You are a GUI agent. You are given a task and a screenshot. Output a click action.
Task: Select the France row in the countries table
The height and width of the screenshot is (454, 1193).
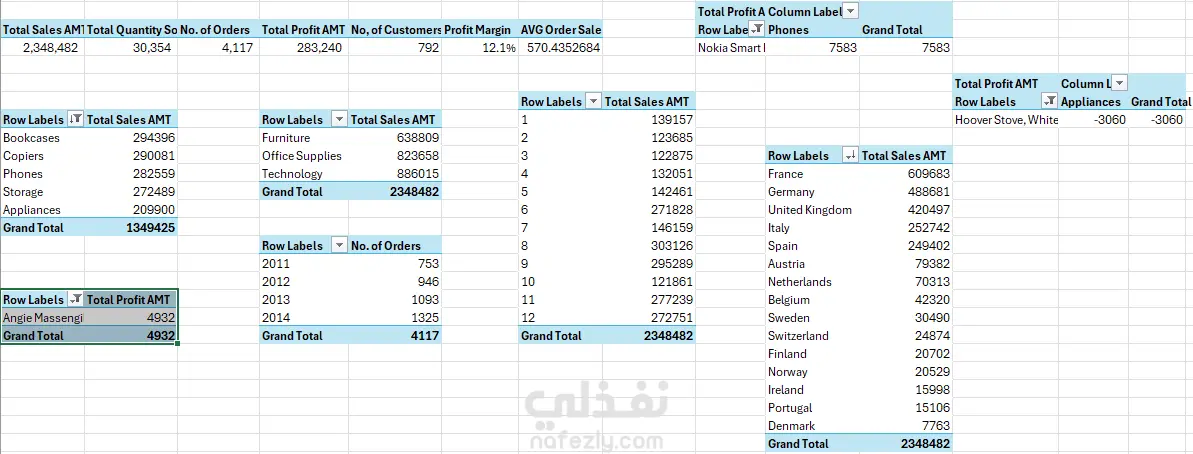786,174
